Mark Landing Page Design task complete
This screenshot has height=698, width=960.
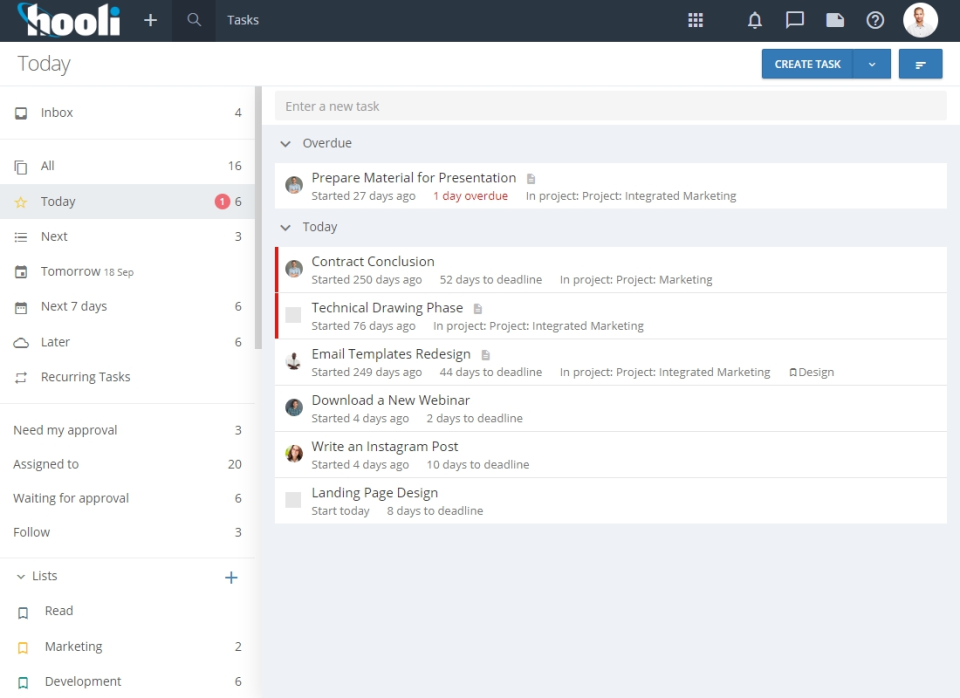point(293,500)
